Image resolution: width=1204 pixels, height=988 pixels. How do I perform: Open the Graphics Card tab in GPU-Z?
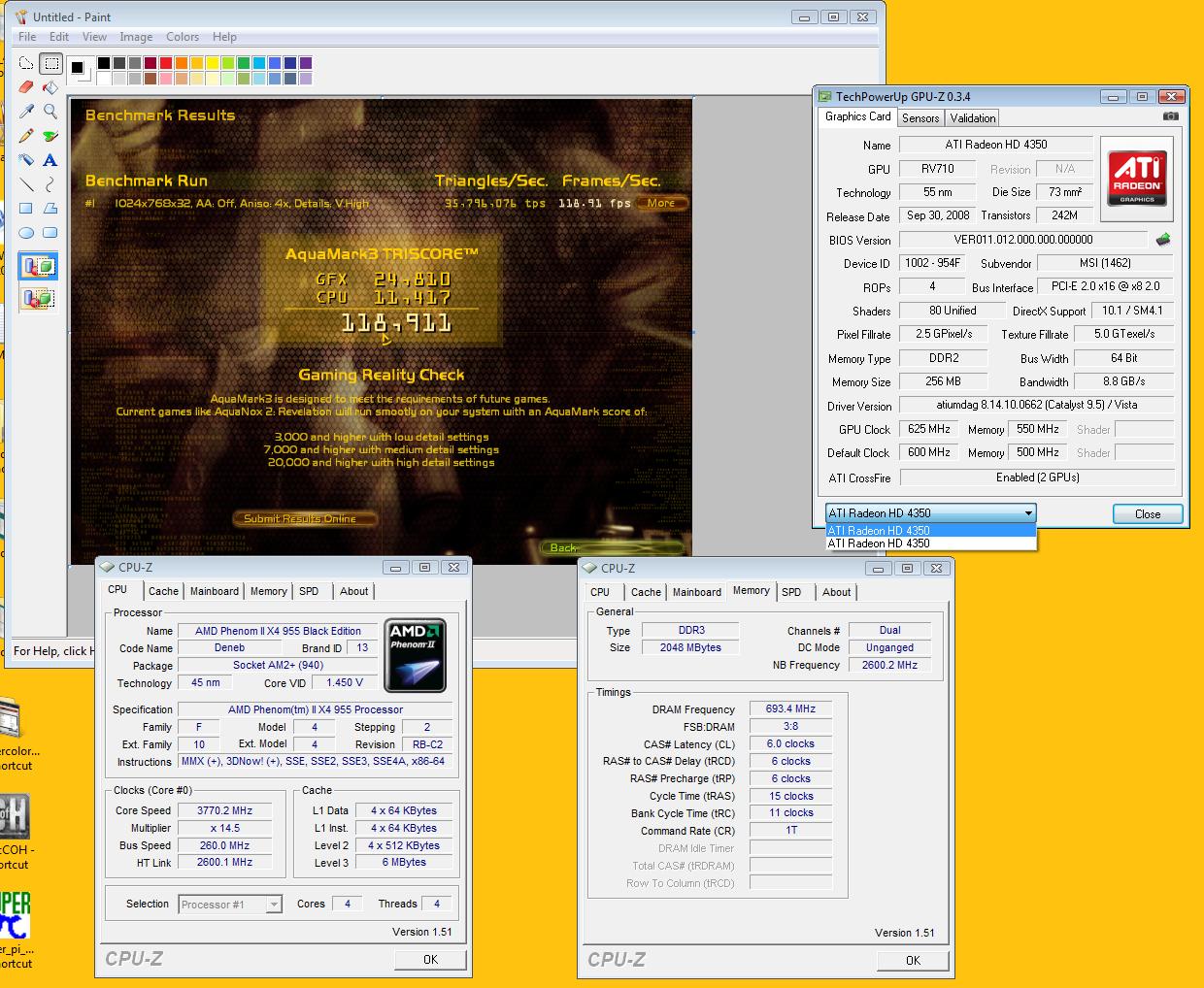tap(857, 116)
